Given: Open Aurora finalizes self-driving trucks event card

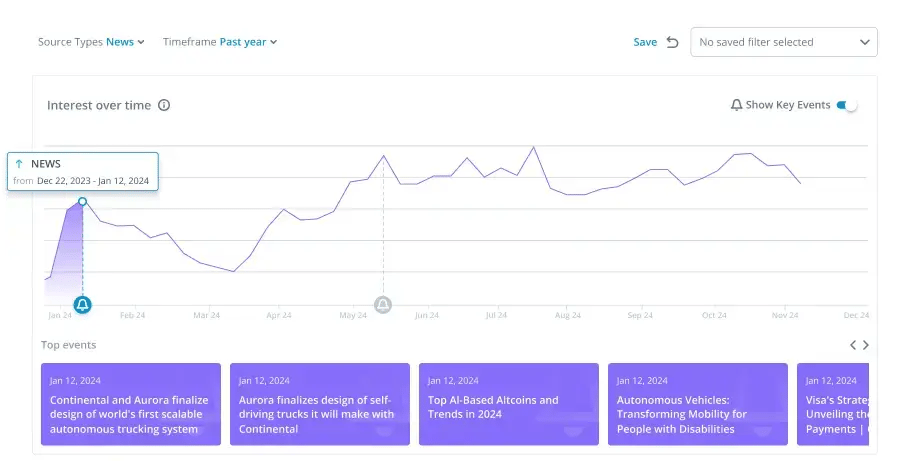Looking at the screenshot, I should point(320,404).
